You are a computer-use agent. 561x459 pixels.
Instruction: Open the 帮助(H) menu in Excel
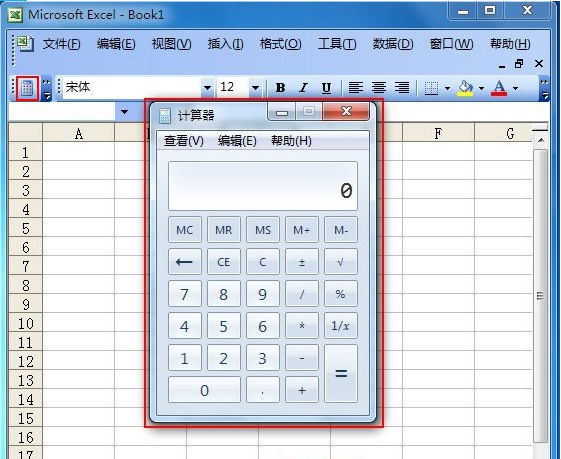coord(510,44)
